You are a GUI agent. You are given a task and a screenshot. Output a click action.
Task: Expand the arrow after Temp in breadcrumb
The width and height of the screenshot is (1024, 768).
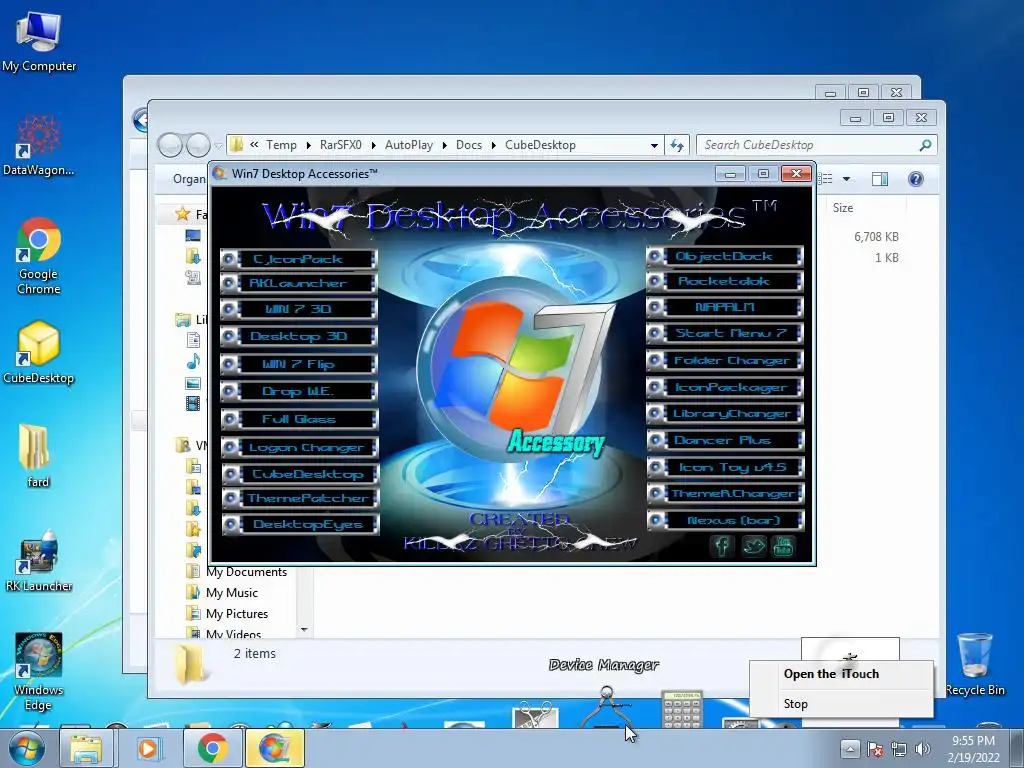308,146
